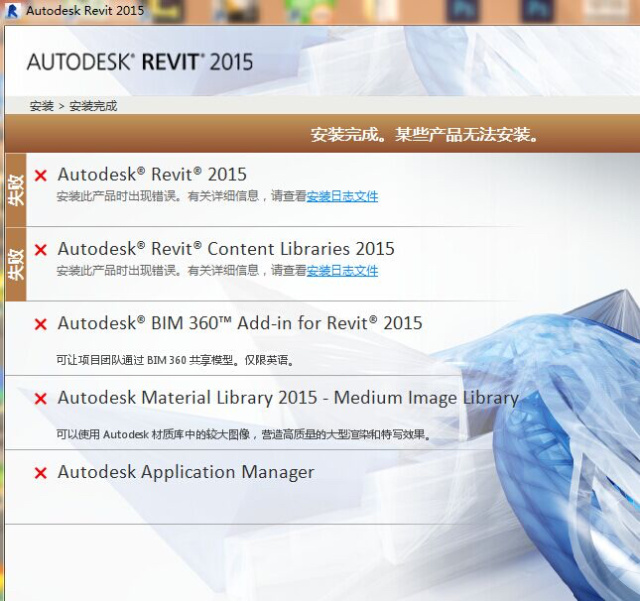Viewport: 640px width, 601px height.
Task: Open 安装日志文件 link under Revit Content Libraries
Action: [x=342, y=271]
